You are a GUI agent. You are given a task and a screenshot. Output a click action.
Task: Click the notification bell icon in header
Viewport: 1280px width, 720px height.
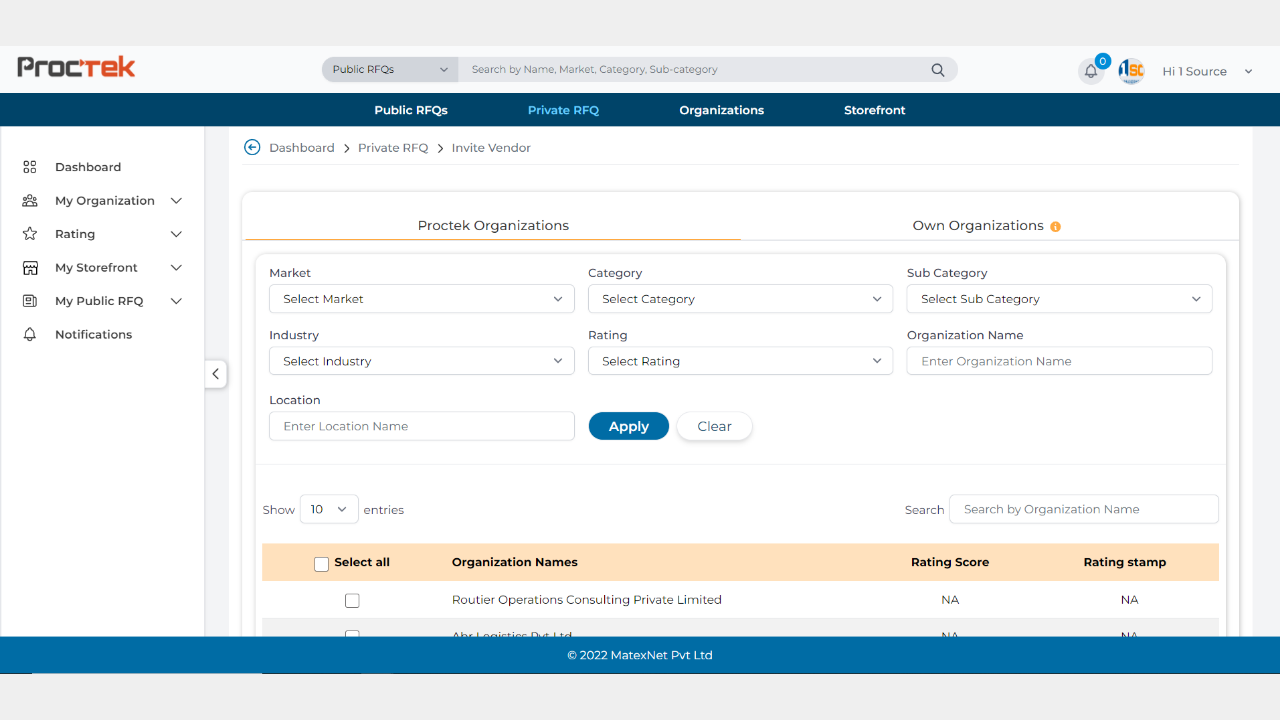tap(1091, 71)
